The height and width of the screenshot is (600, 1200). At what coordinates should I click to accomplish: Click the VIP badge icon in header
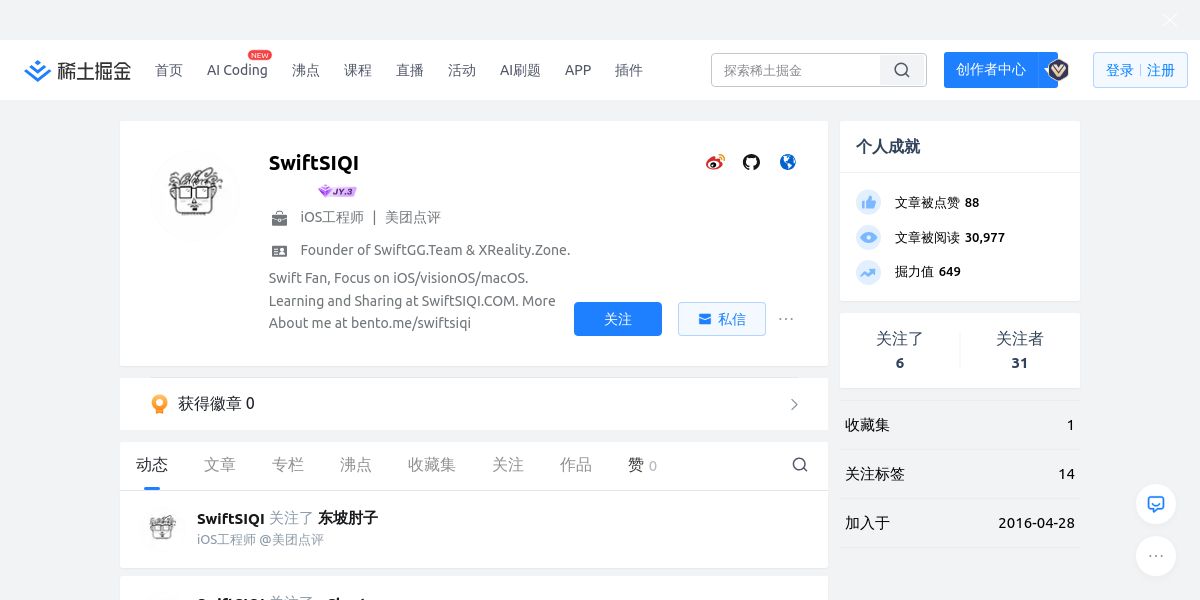pos(1058,70)
